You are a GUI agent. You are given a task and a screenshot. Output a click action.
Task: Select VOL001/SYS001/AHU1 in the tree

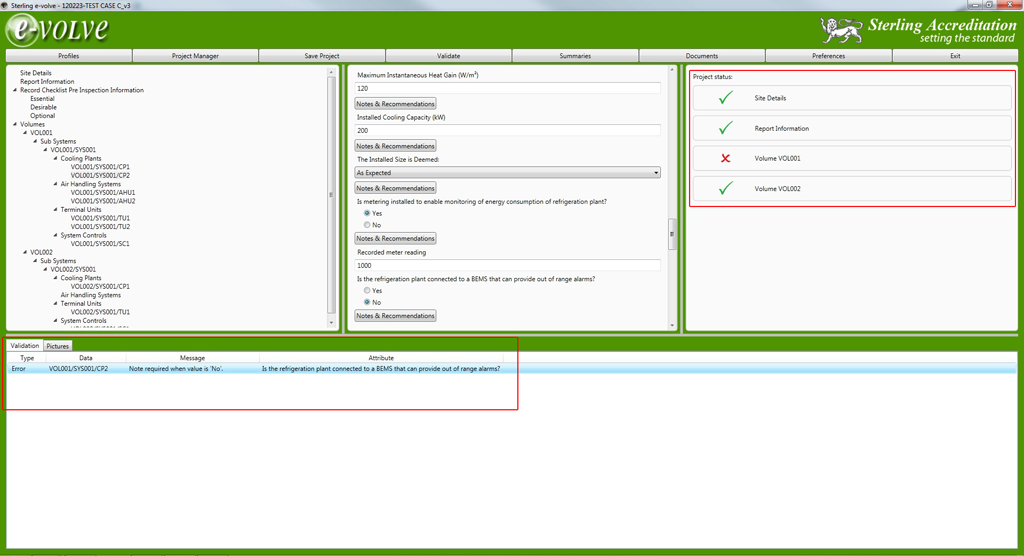coord(103,193)
